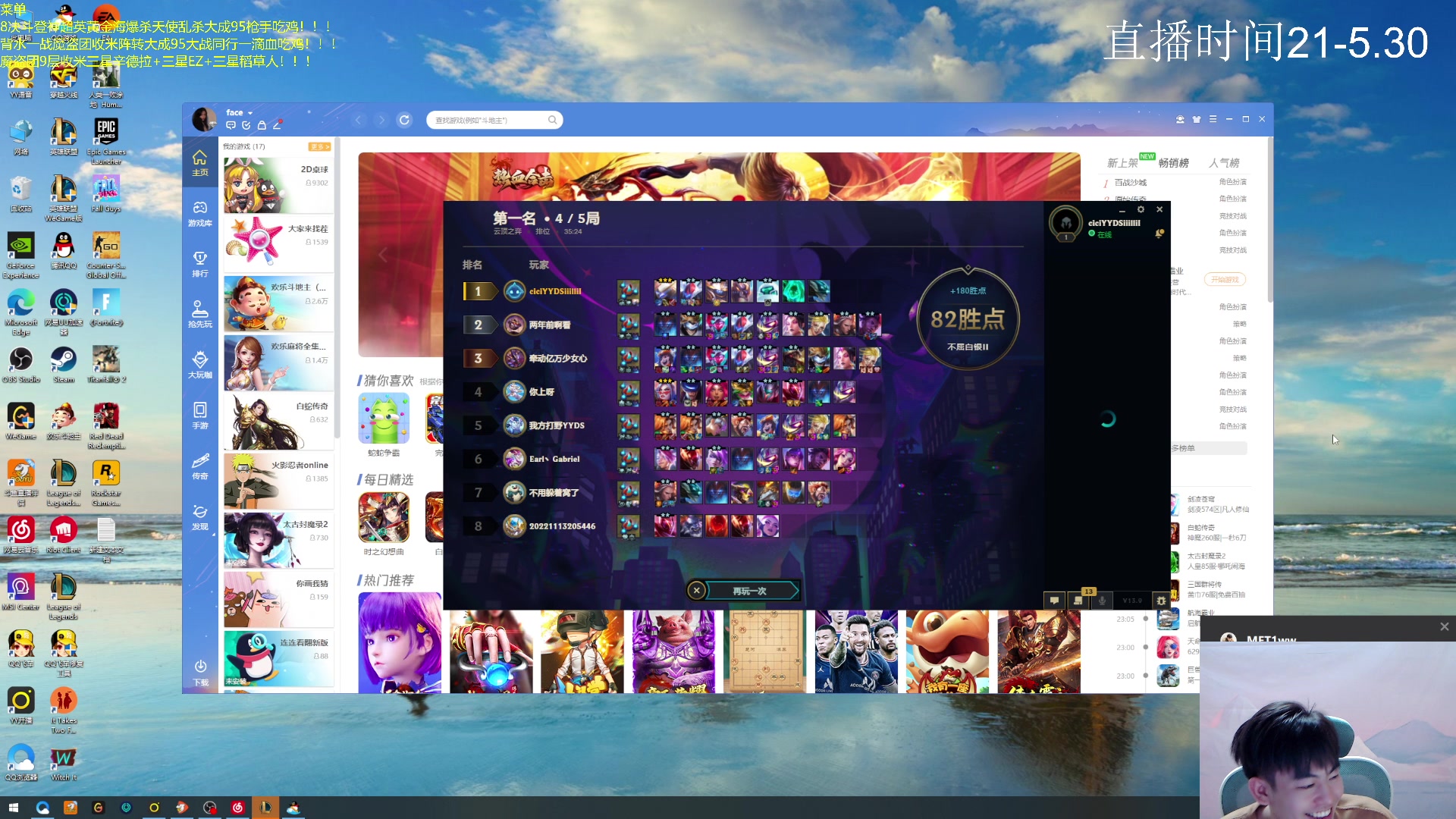Click the forward arrow in WeGame header
This screenshot has width=1456, height=819.
(381, 120)
